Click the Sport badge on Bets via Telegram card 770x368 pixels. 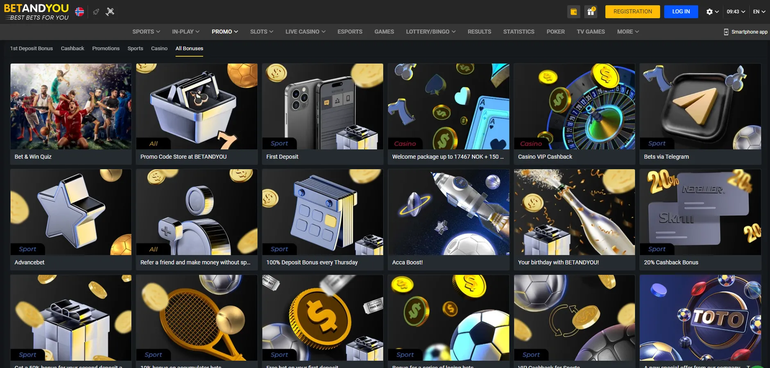(x=657, y=143)
